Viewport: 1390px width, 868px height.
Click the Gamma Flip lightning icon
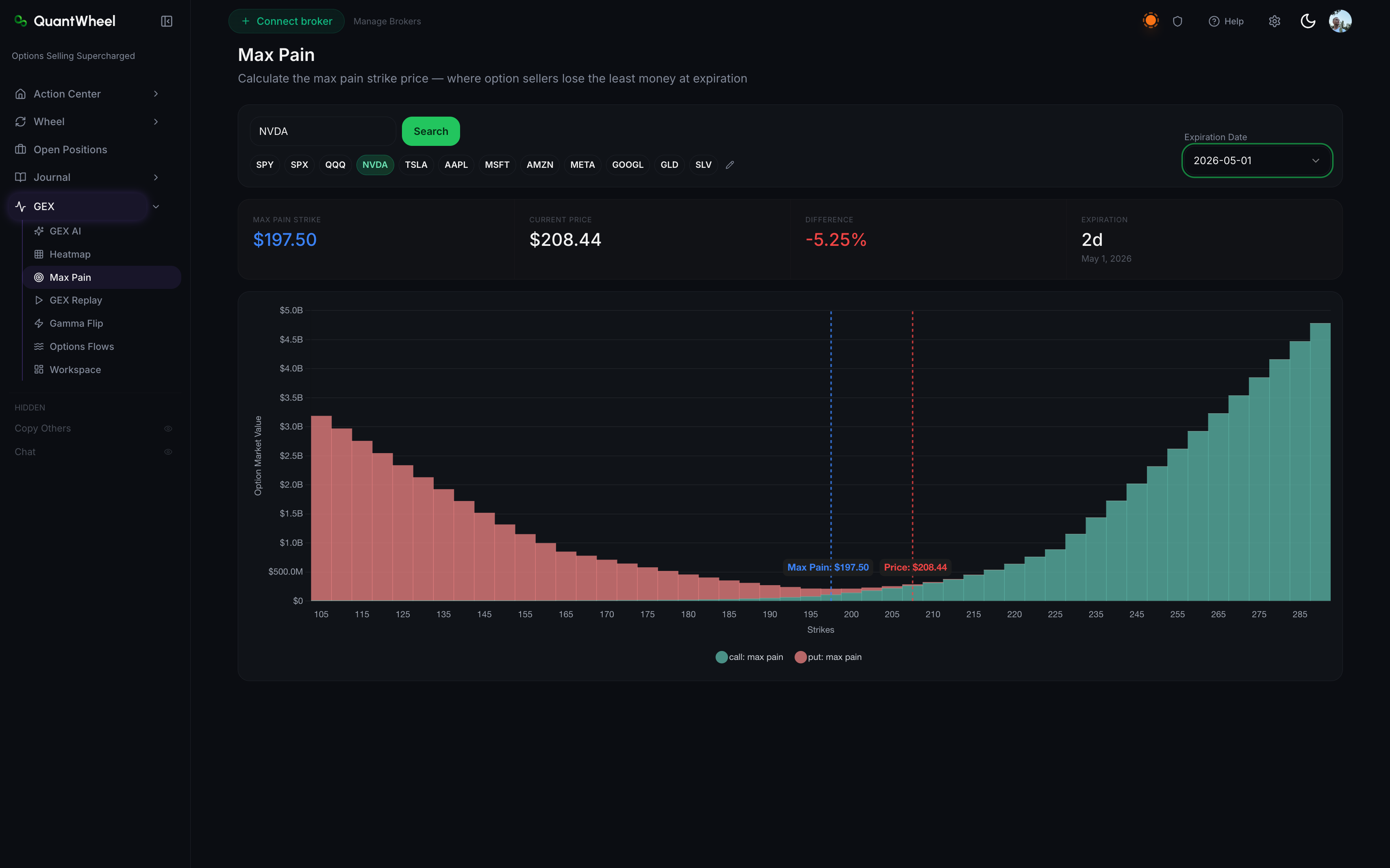coord(39,323)
